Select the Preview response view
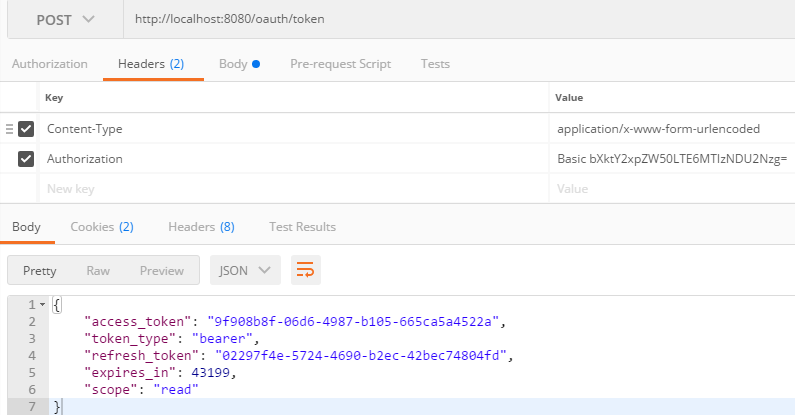Image resolution: width=795 pixels, height=415 pixels. click(162, 270)
